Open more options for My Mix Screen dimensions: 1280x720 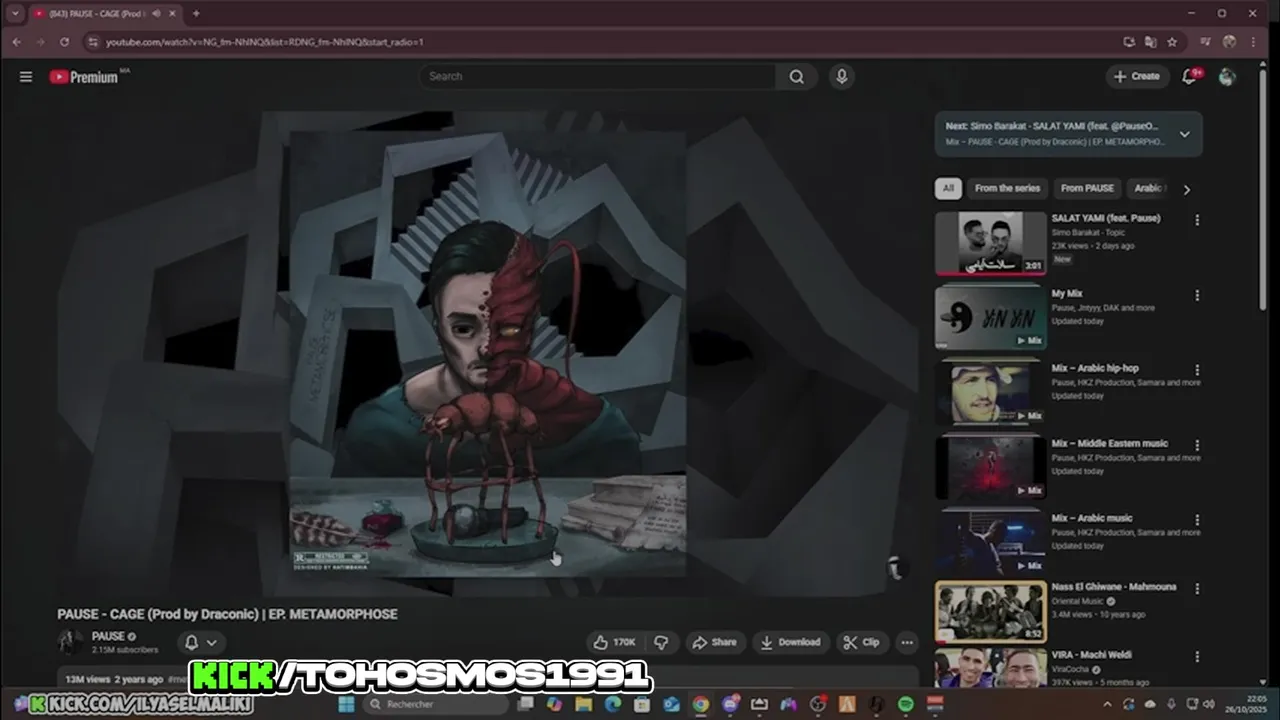point(1197,296)
